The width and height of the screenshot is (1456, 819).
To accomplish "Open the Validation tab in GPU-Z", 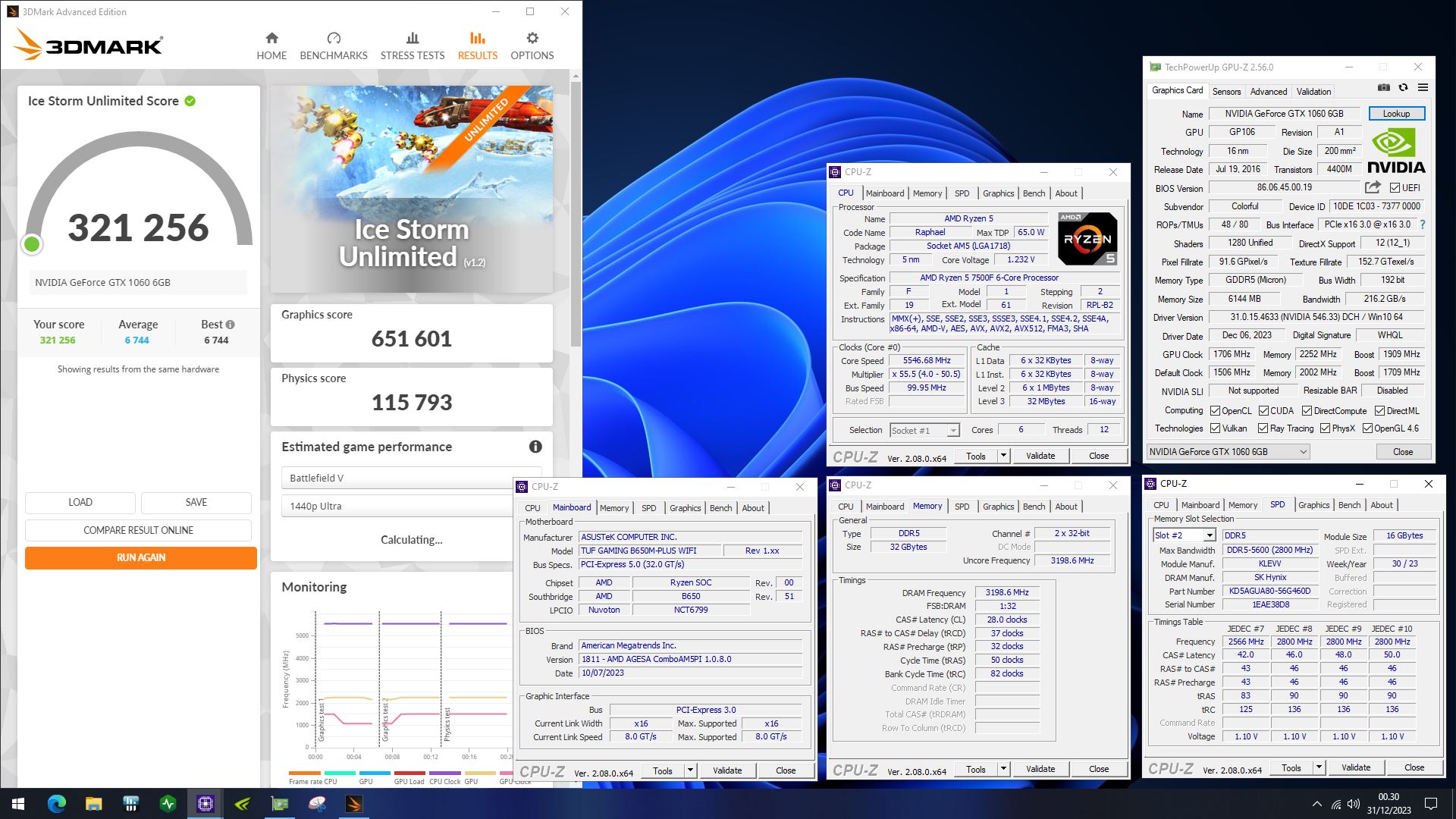I will (1313, 92).
